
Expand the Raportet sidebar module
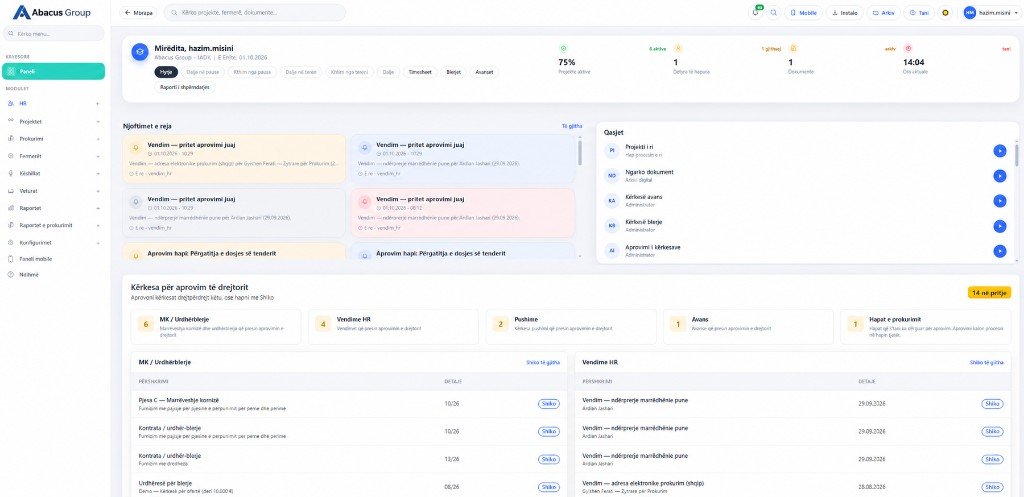(x=52, y=208)
